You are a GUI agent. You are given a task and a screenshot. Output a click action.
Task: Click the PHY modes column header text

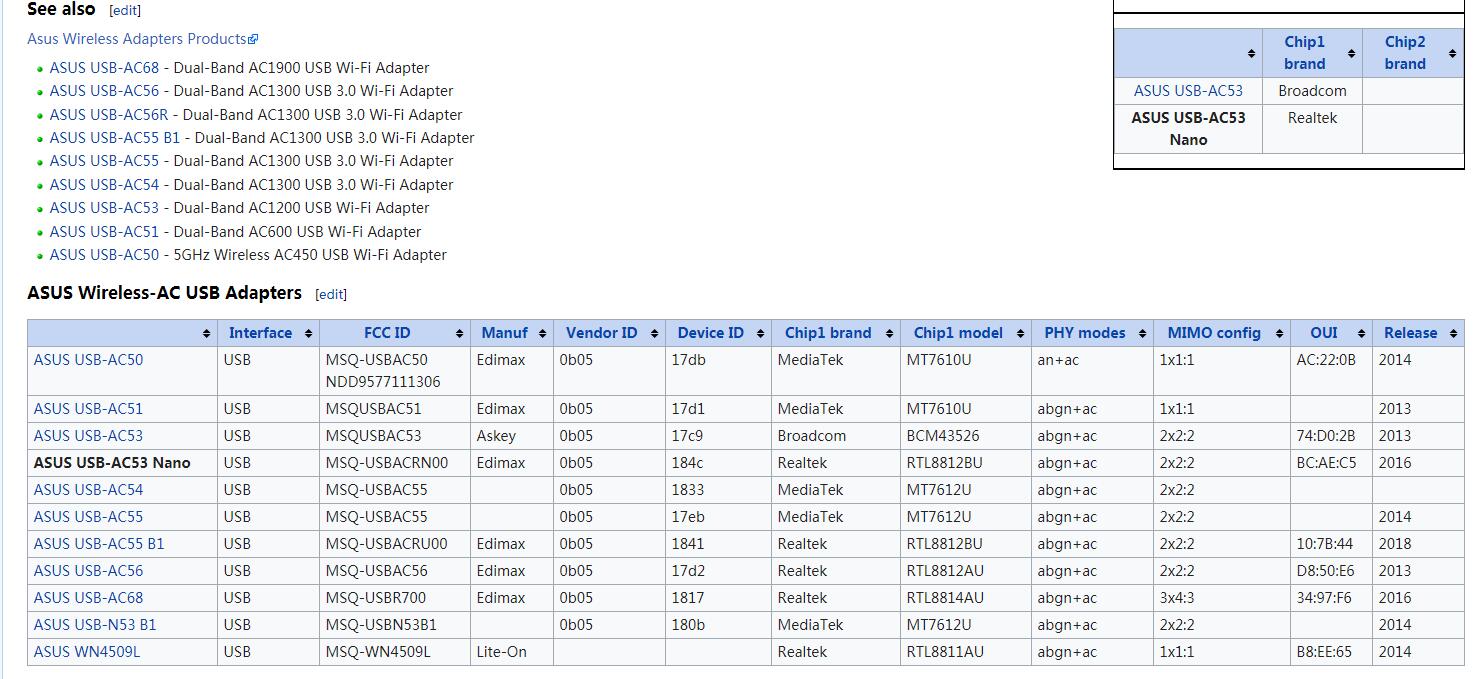pyautogui.click(x=1085, y=333)
